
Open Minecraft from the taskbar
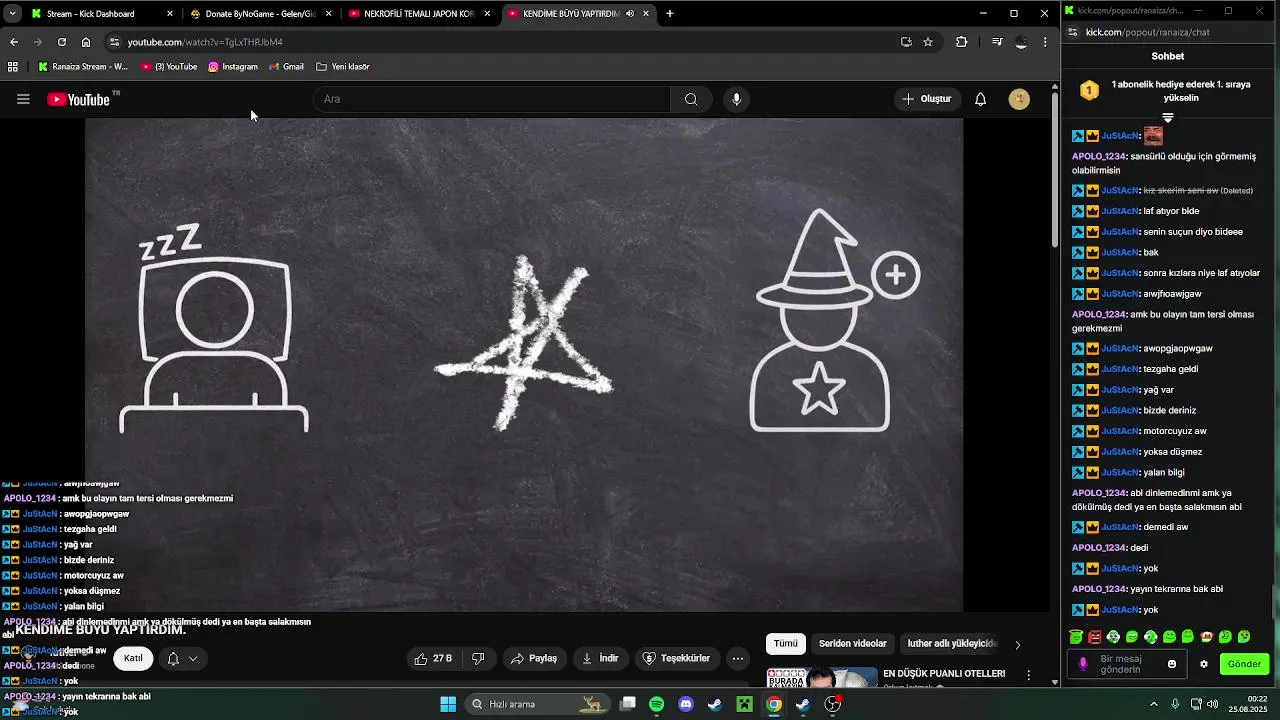[744, 704]
